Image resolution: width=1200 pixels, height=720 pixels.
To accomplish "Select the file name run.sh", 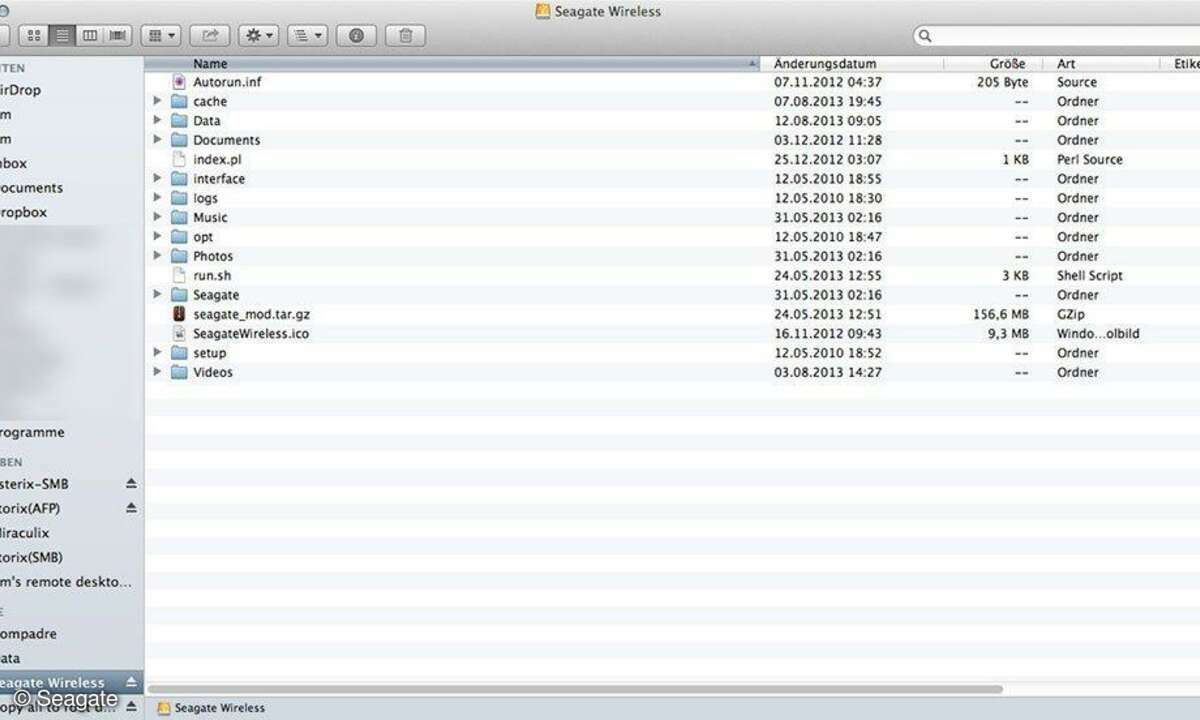I will 213,275.
